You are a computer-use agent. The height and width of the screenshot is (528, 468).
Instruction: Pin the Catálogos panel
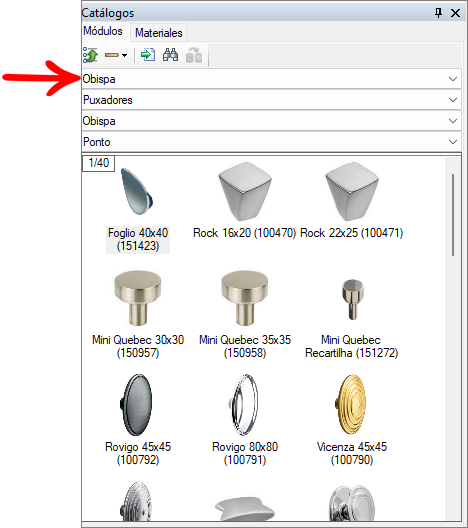pos(438,13)
